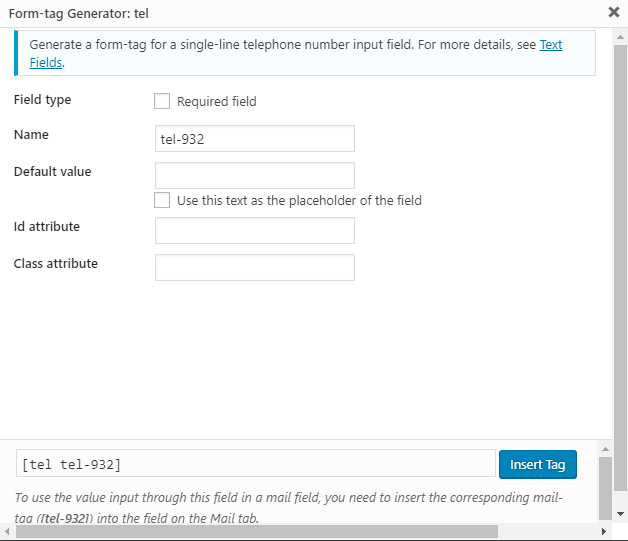This screenshot has height=541, width=628.
Task: Click the 'Required field' label text
Action: pos(217,101)
